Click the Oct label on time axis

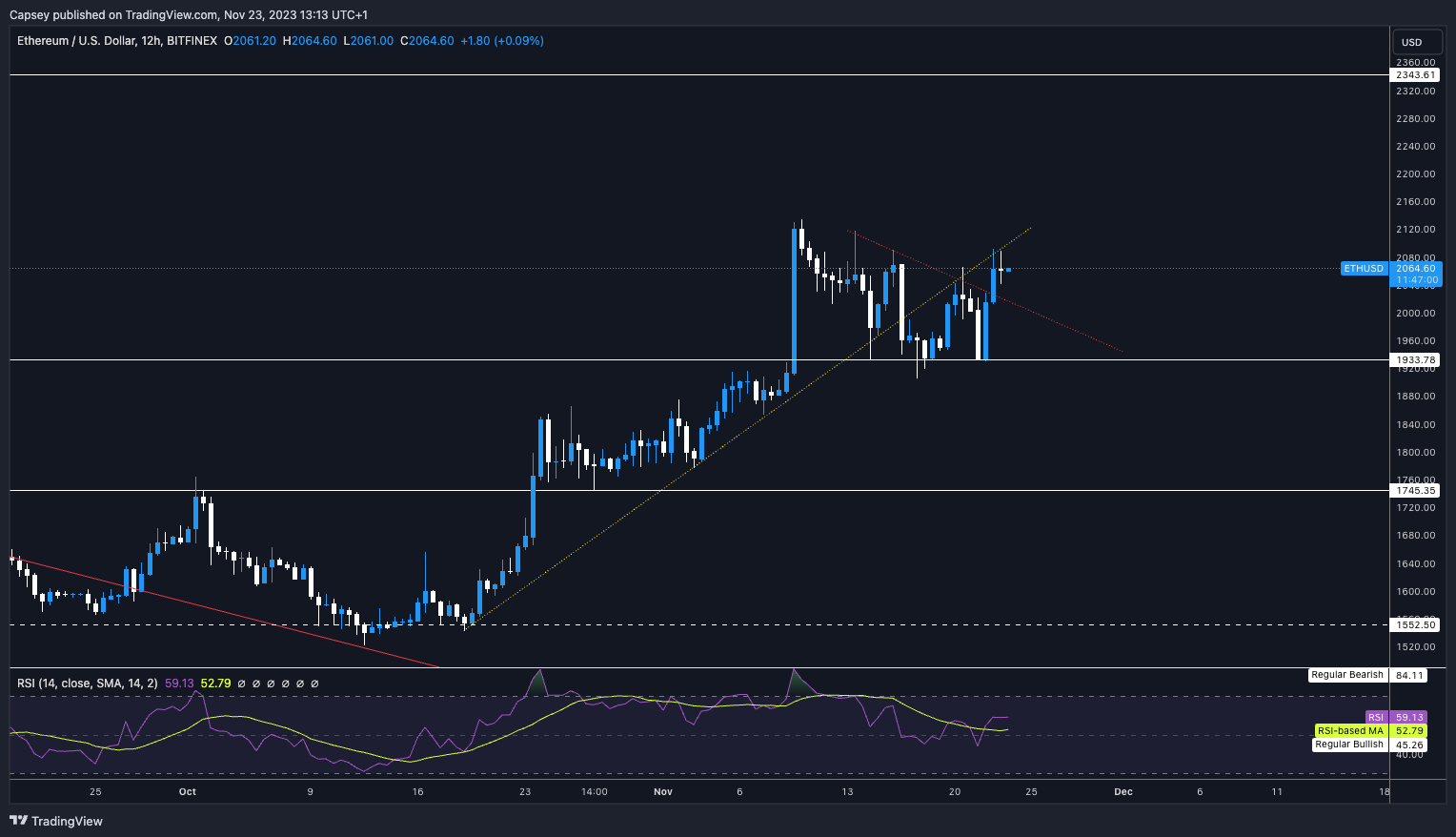click(187, 792)
